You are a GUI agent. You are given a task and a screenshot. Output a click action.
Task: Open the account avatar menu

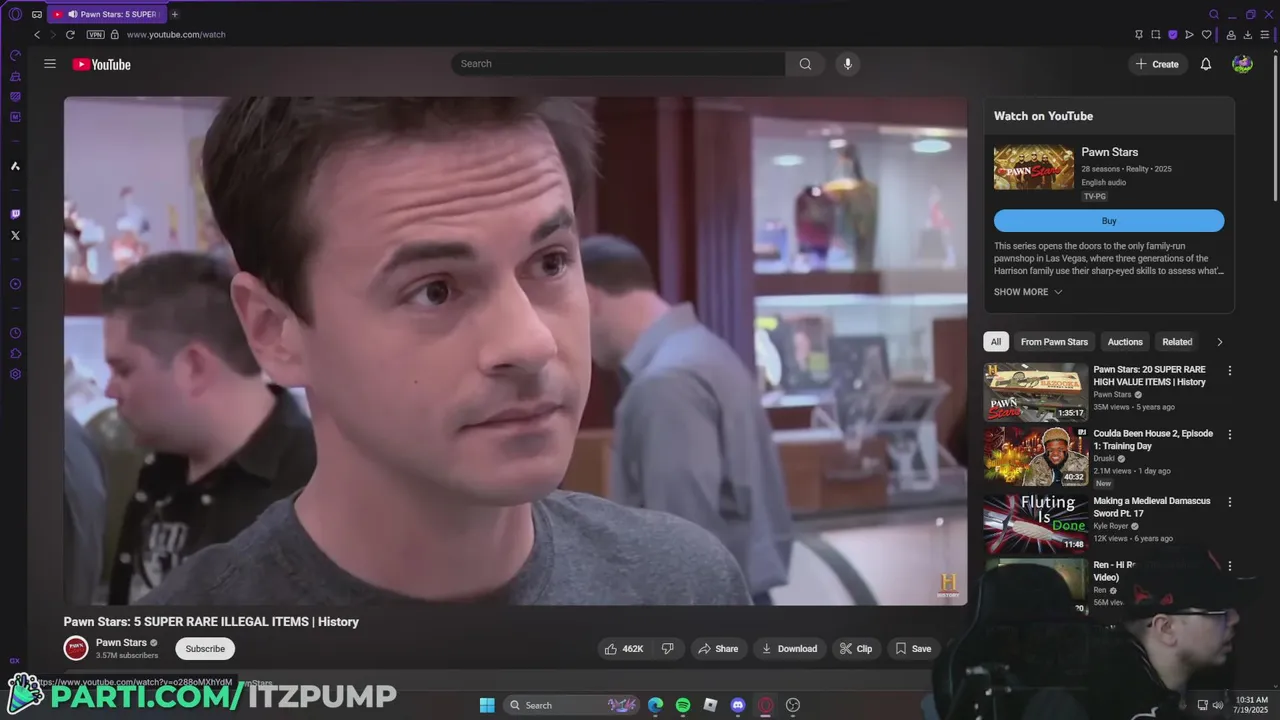pyautogui.click(x=1242, y=64)
